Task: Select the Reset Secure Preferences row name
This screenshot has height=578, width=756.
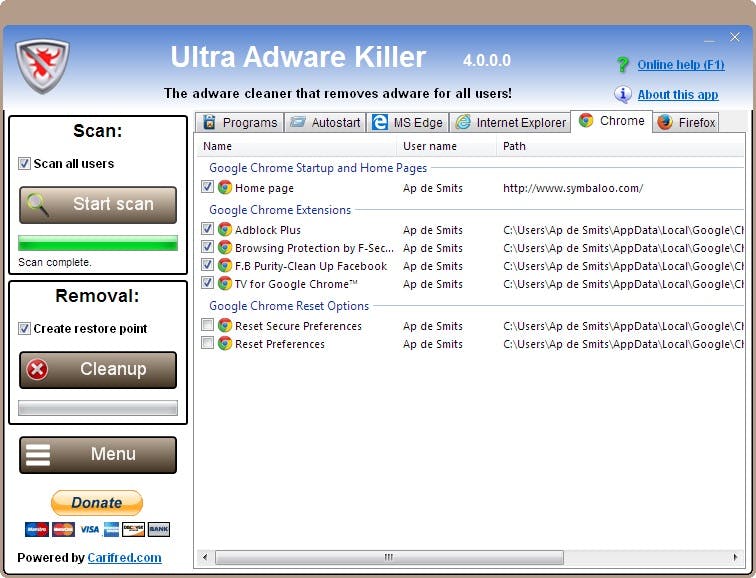Action: click(298, 326)
